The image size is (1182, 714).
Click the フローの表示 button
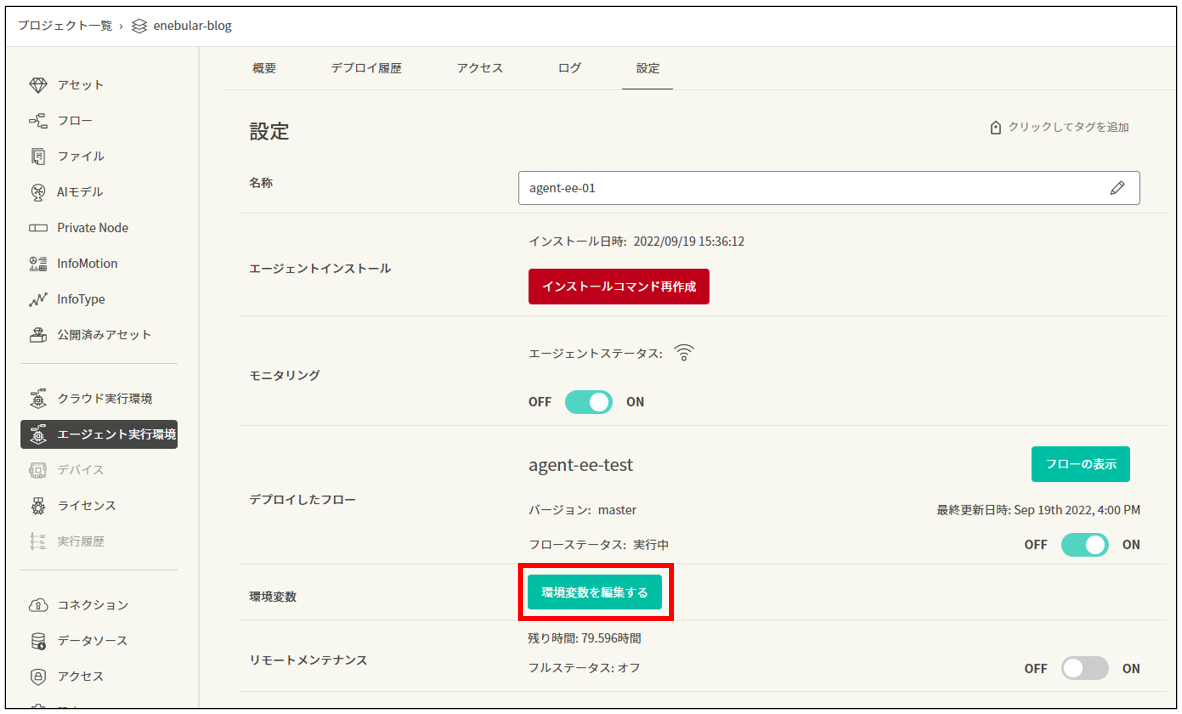coord(1080,464)
